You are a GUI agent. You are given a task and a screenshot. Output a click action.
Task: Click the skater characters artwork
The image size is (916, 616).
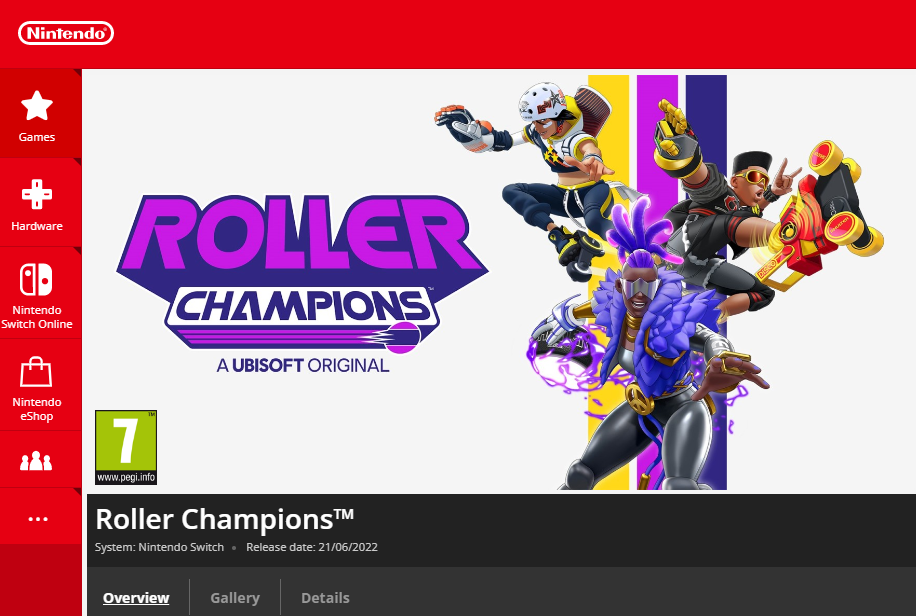(x=659, y=282)
